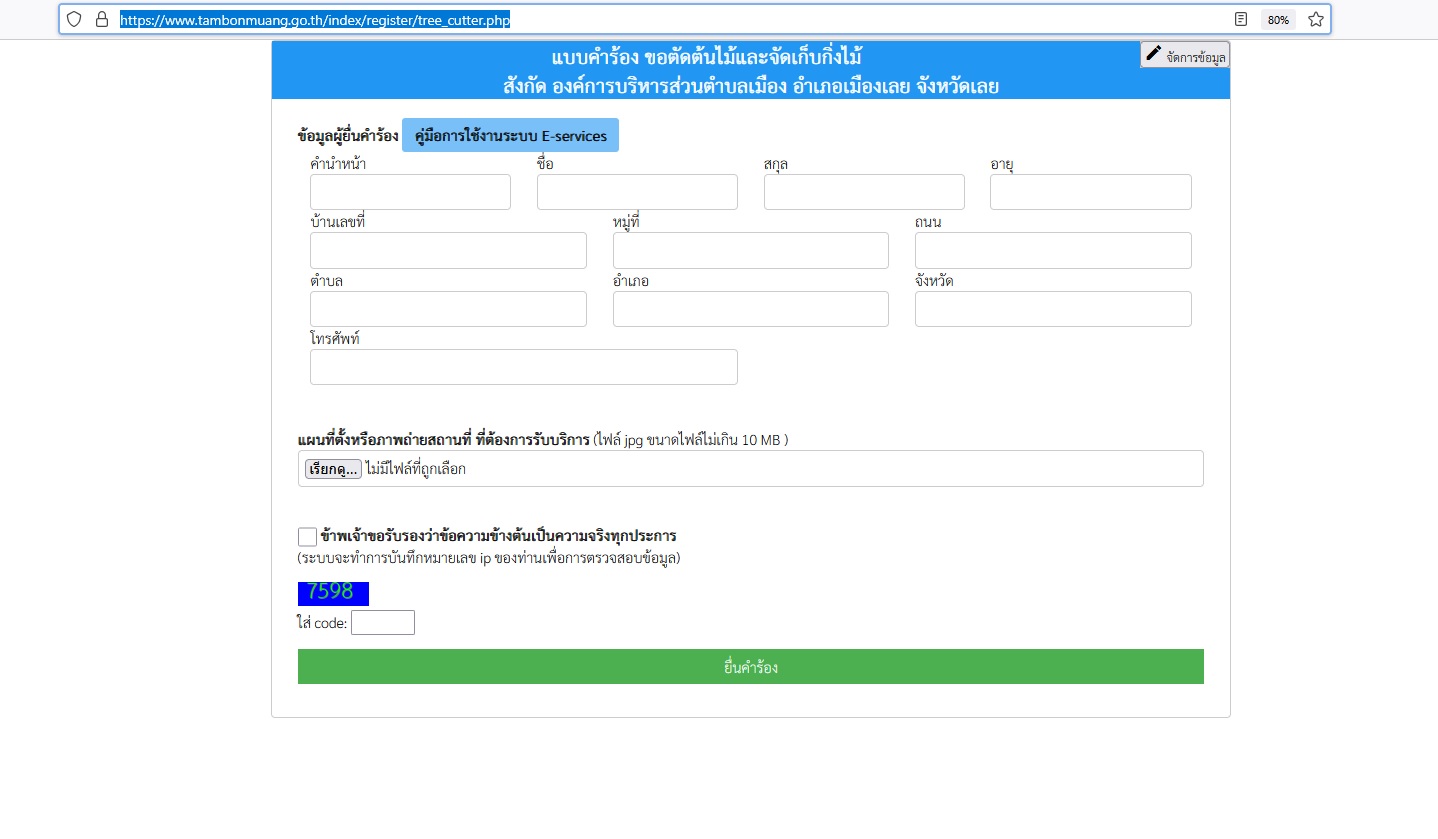Click the หมู่ที่ input field

click(x=751, y=250)
